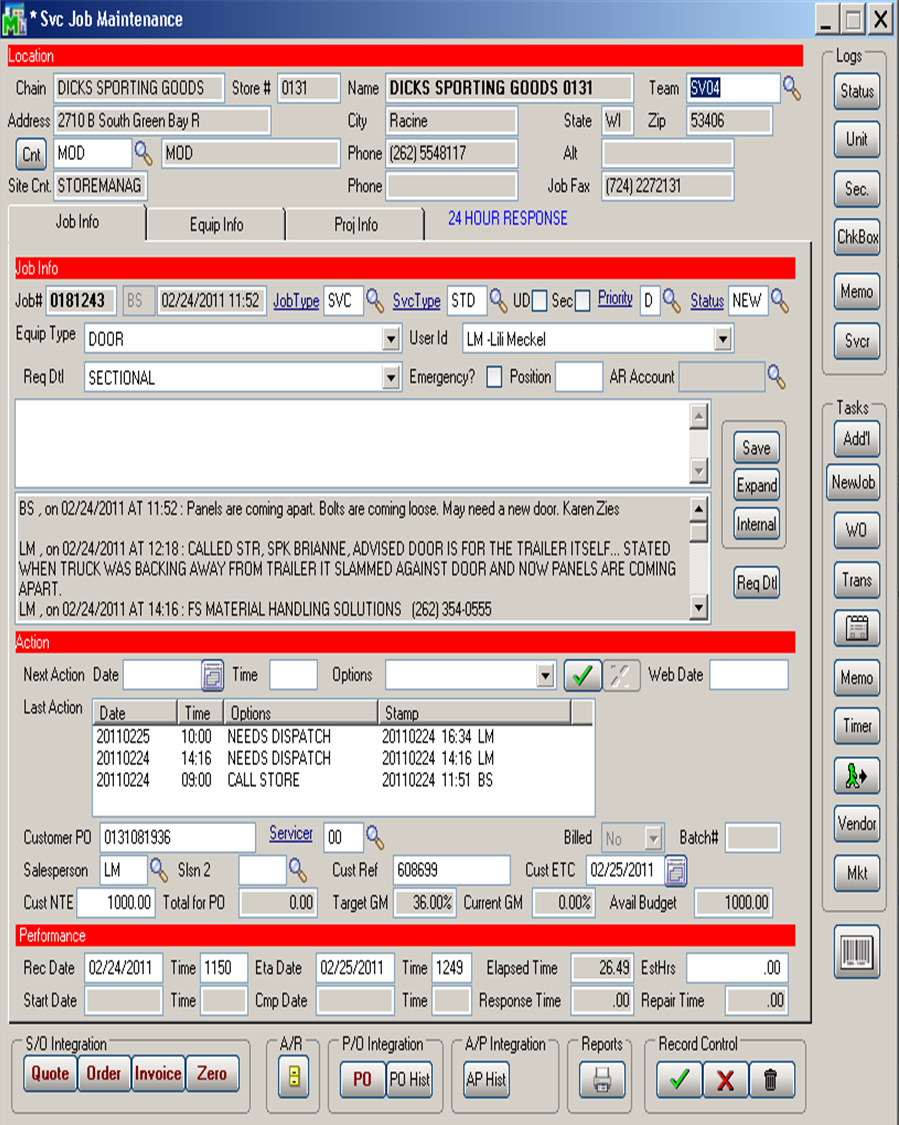Toggle the Sec checkbox

click(x=583, y=301)
